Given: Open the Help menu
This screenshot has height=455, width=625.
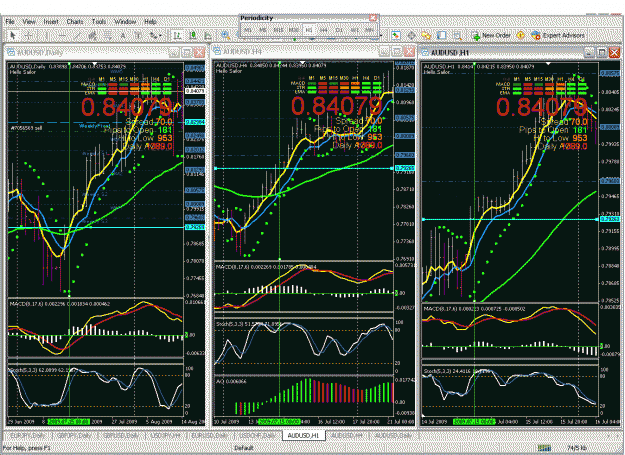Looking at the screenshot, I should click(150, 22).
